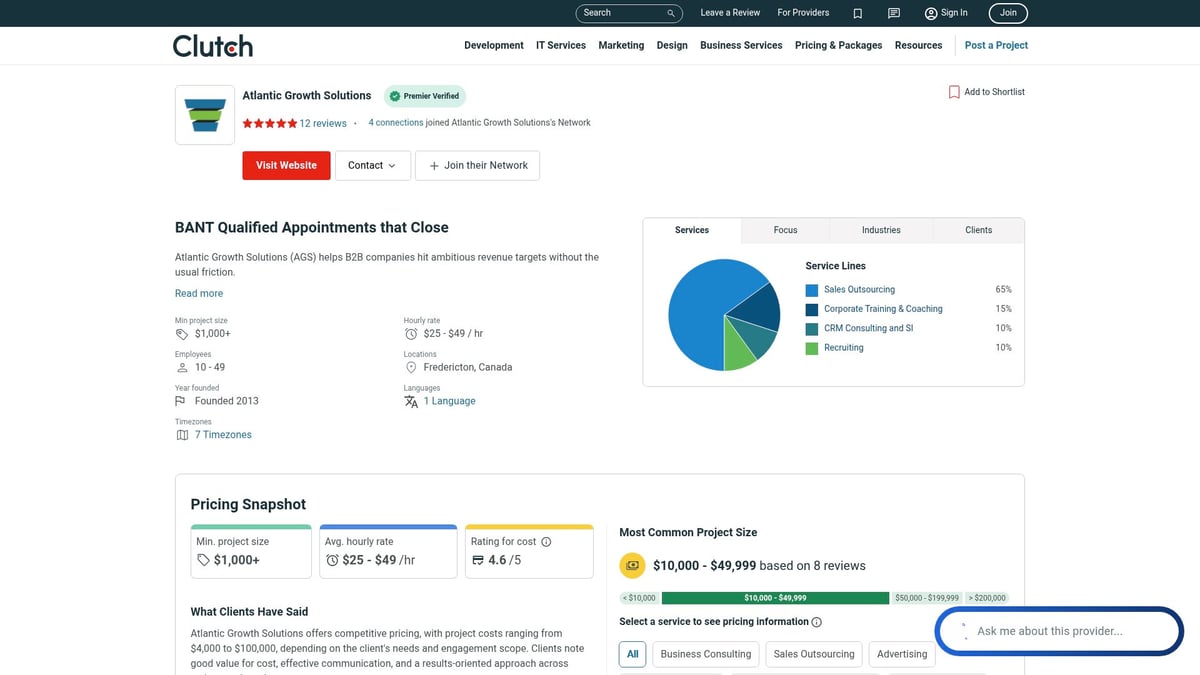This screenshot has width=1200, height=675.
Task: Click the Atlantic Growth Solutions logo thumbnail
Action: tap(205, 115)
